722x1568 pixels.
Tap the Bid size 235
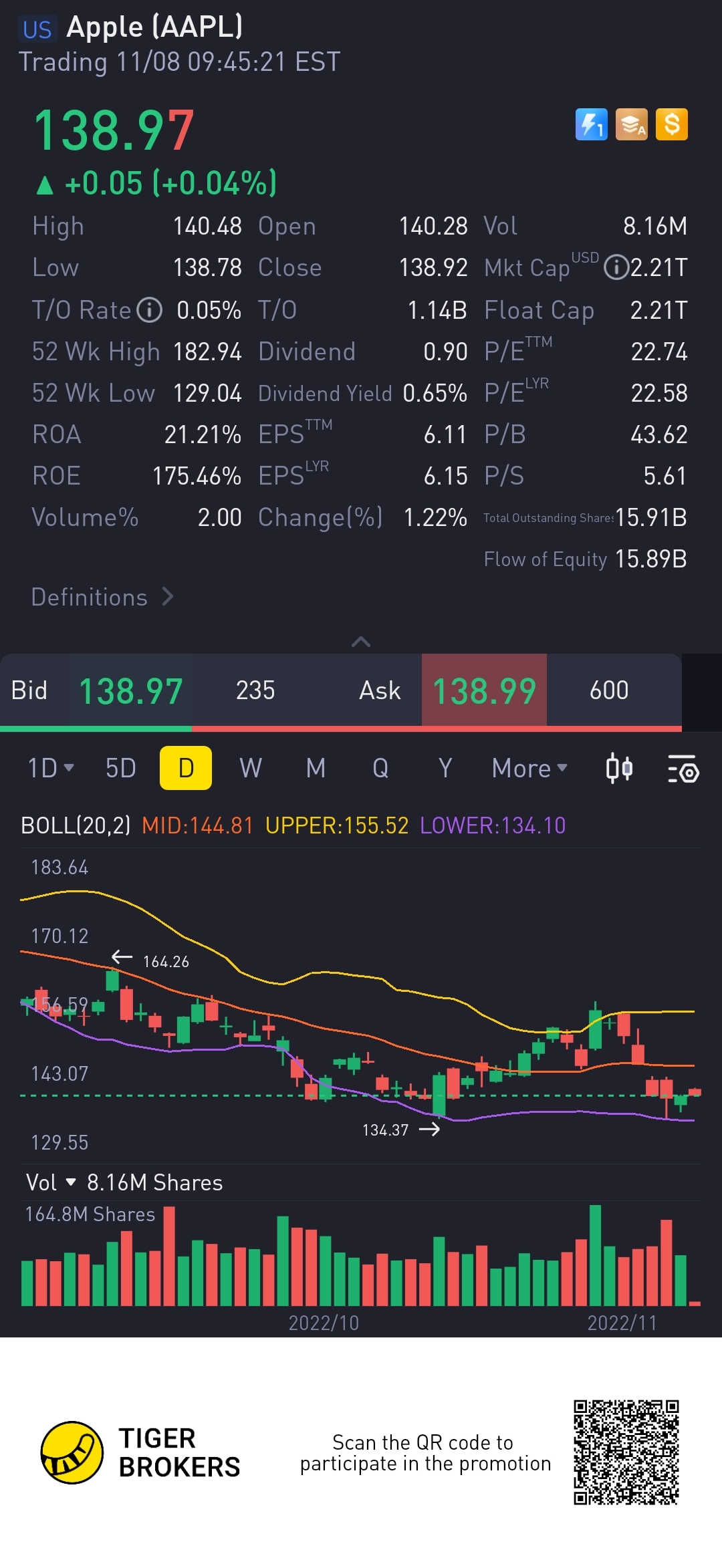255,690
